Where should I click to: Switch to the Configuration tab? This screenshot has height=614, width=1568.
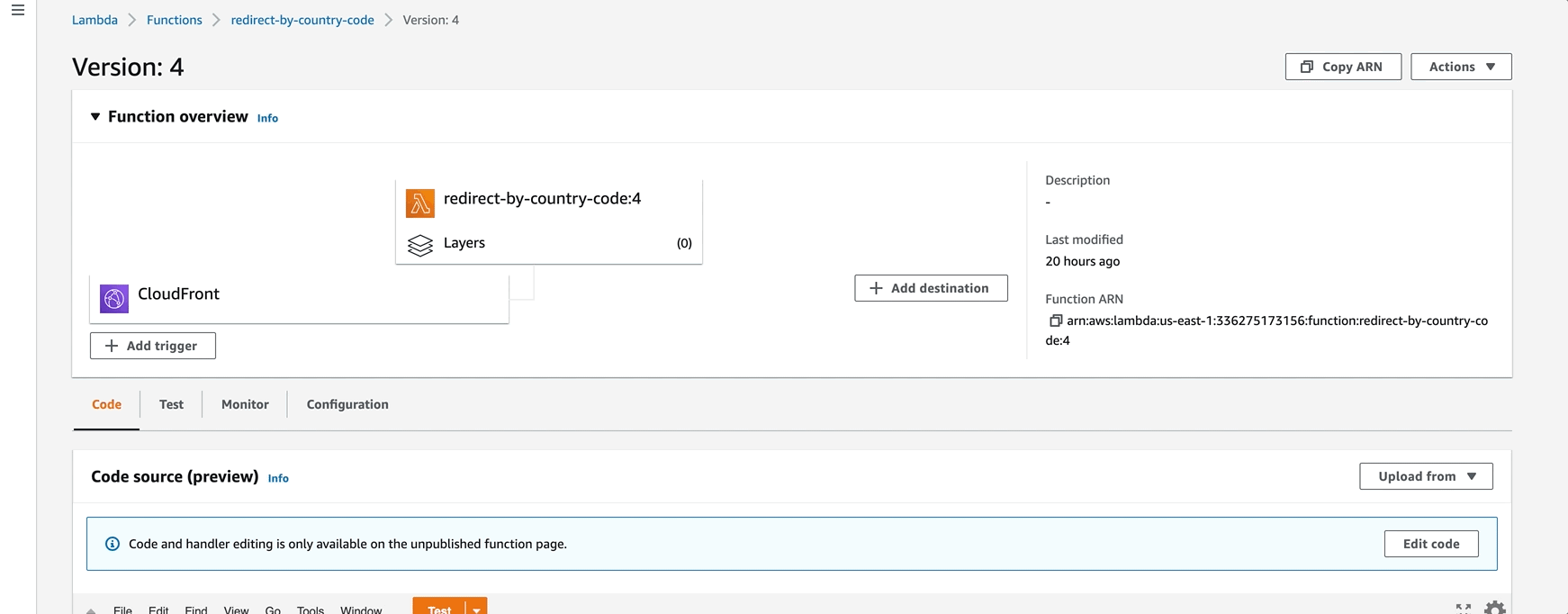click(347, 404)
